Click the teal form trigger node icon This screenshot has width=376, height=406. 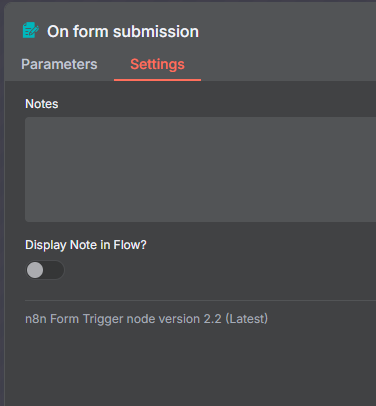(30, 30)
